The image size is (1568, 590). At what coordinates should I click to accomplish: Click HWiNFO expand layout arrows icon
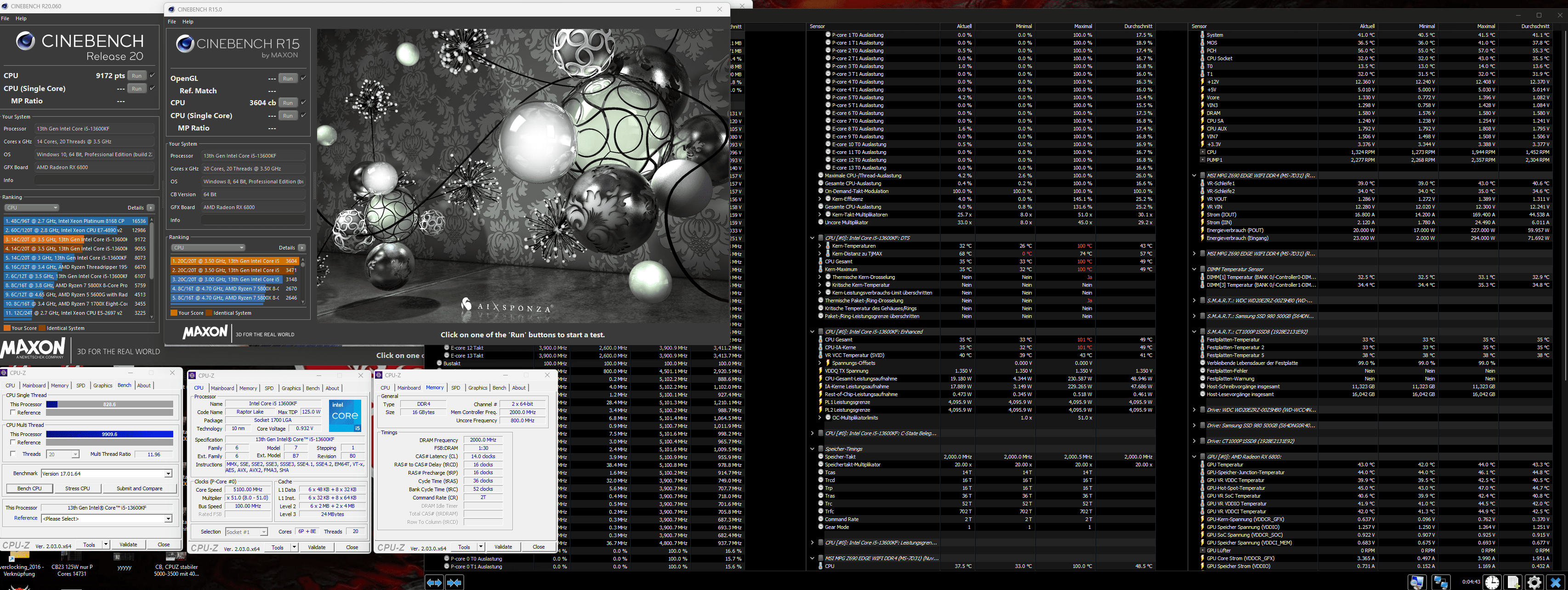(x=434, y=583)
